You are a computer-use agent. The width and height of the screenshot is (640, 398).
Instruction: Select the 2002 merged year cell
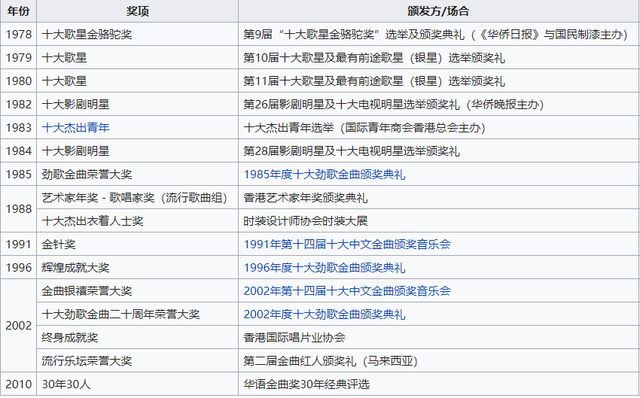pos(18,326)
